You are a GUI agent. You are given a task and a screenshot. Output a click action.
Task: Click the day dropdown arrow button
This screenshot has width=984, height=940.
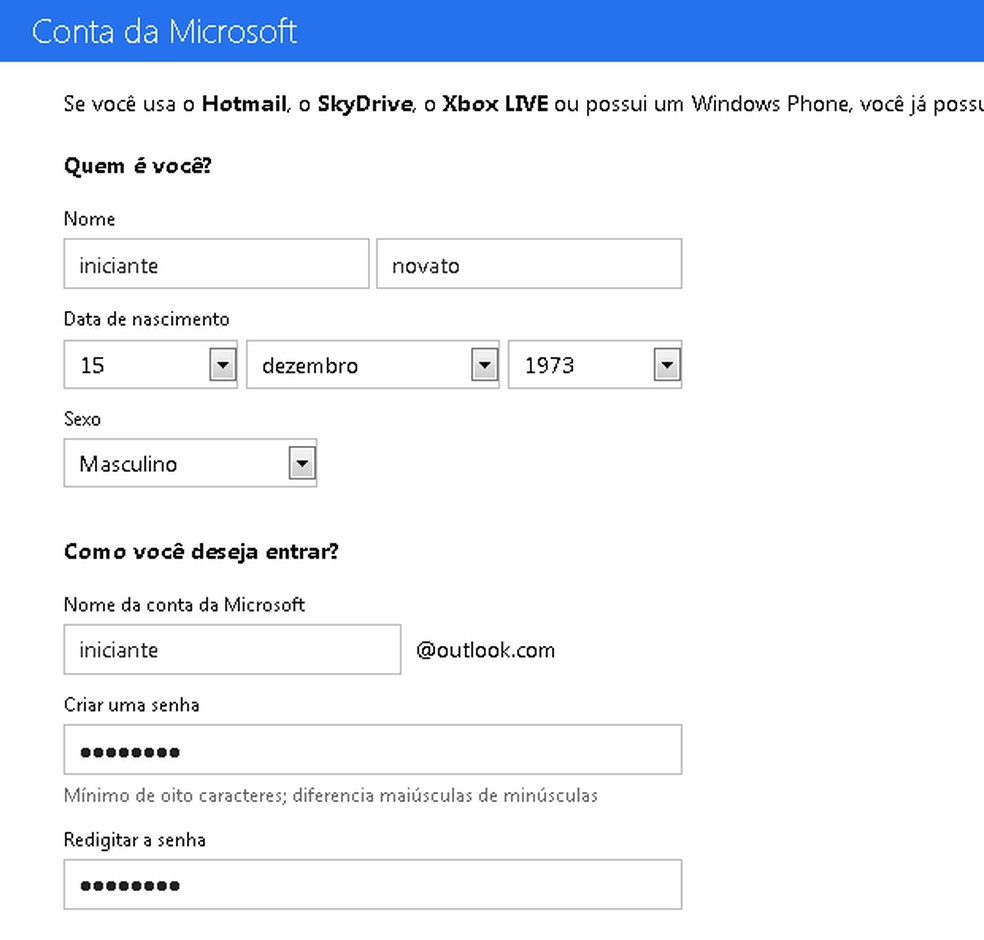pyautogui.click(x=222, y=366)
